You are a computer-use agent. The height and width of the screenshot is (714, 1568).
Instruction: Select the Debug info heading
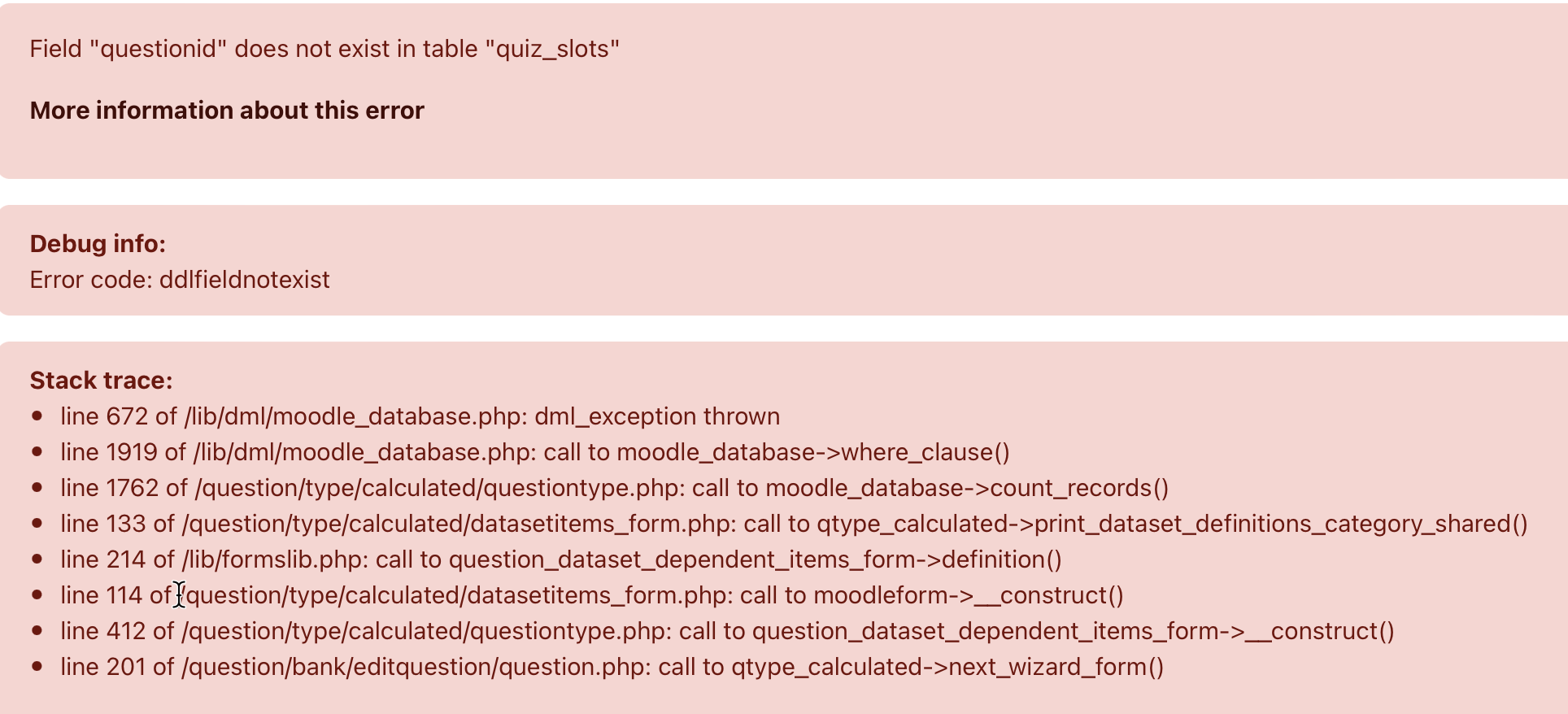(x=98, y=244)
